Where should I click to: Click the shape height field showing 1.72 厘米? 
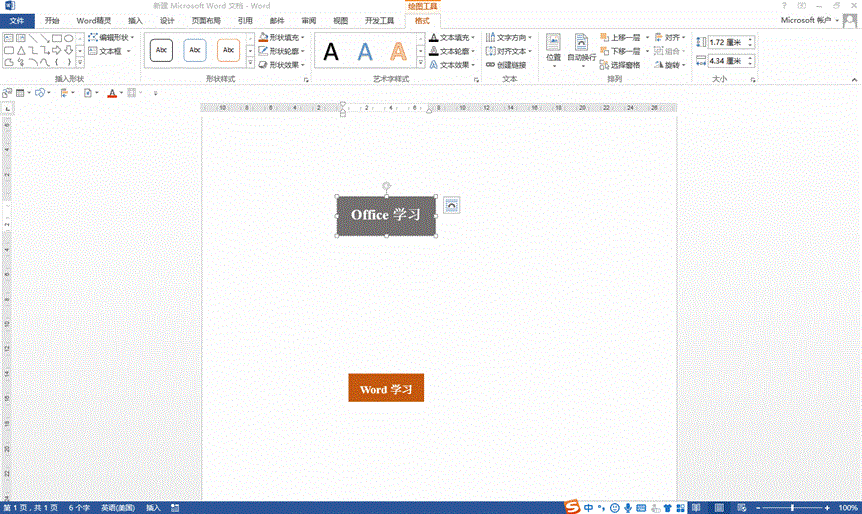(x=729, y=42)
